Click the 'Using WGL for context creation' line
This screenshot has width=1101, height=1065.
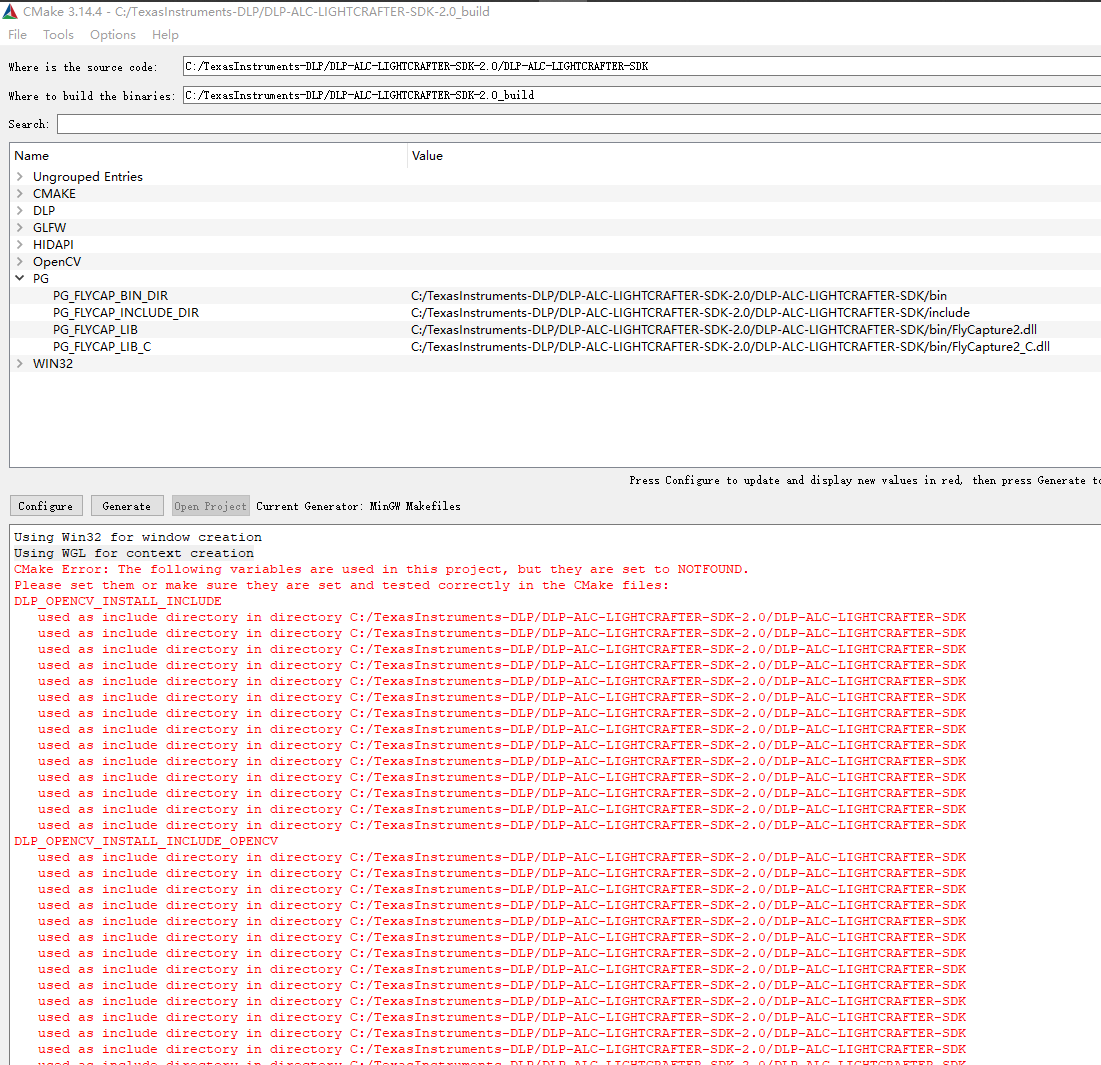coord(133,553)
